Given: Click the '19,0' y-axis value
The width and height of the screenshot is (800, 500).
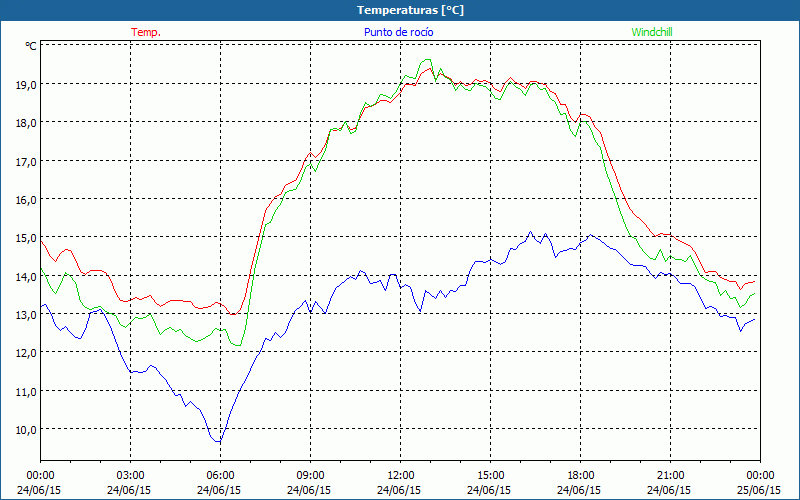Looking at the screenshot, I should (x=26, y=85).
